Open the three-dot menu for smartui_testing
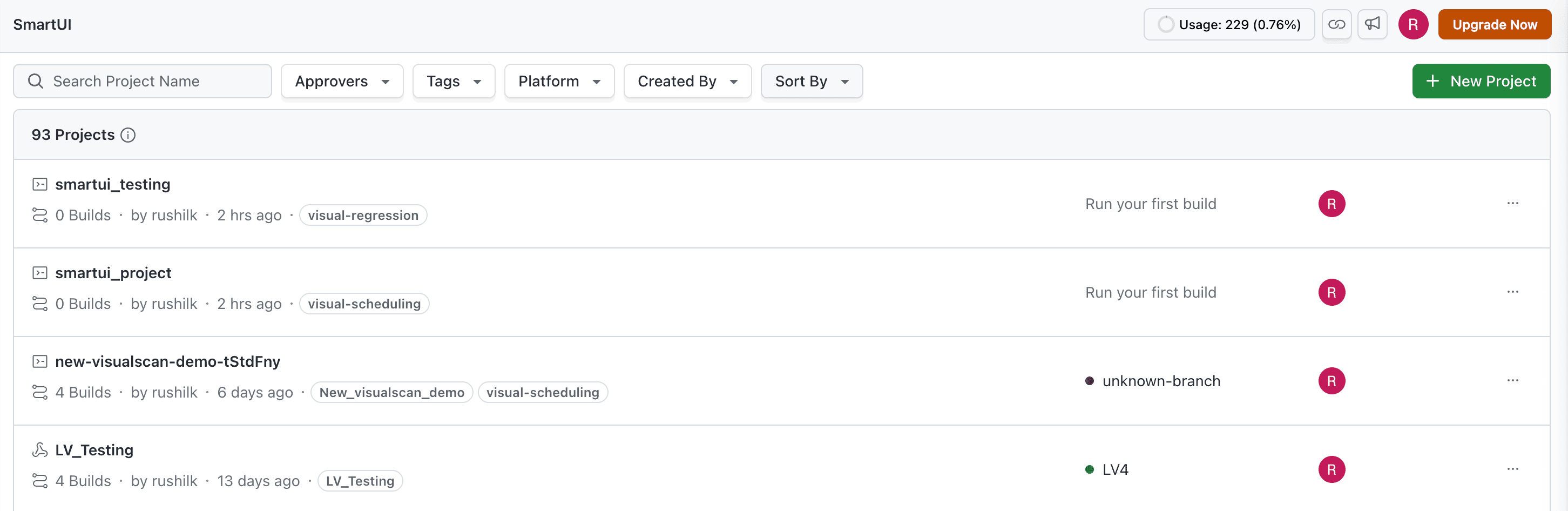 1512,204
